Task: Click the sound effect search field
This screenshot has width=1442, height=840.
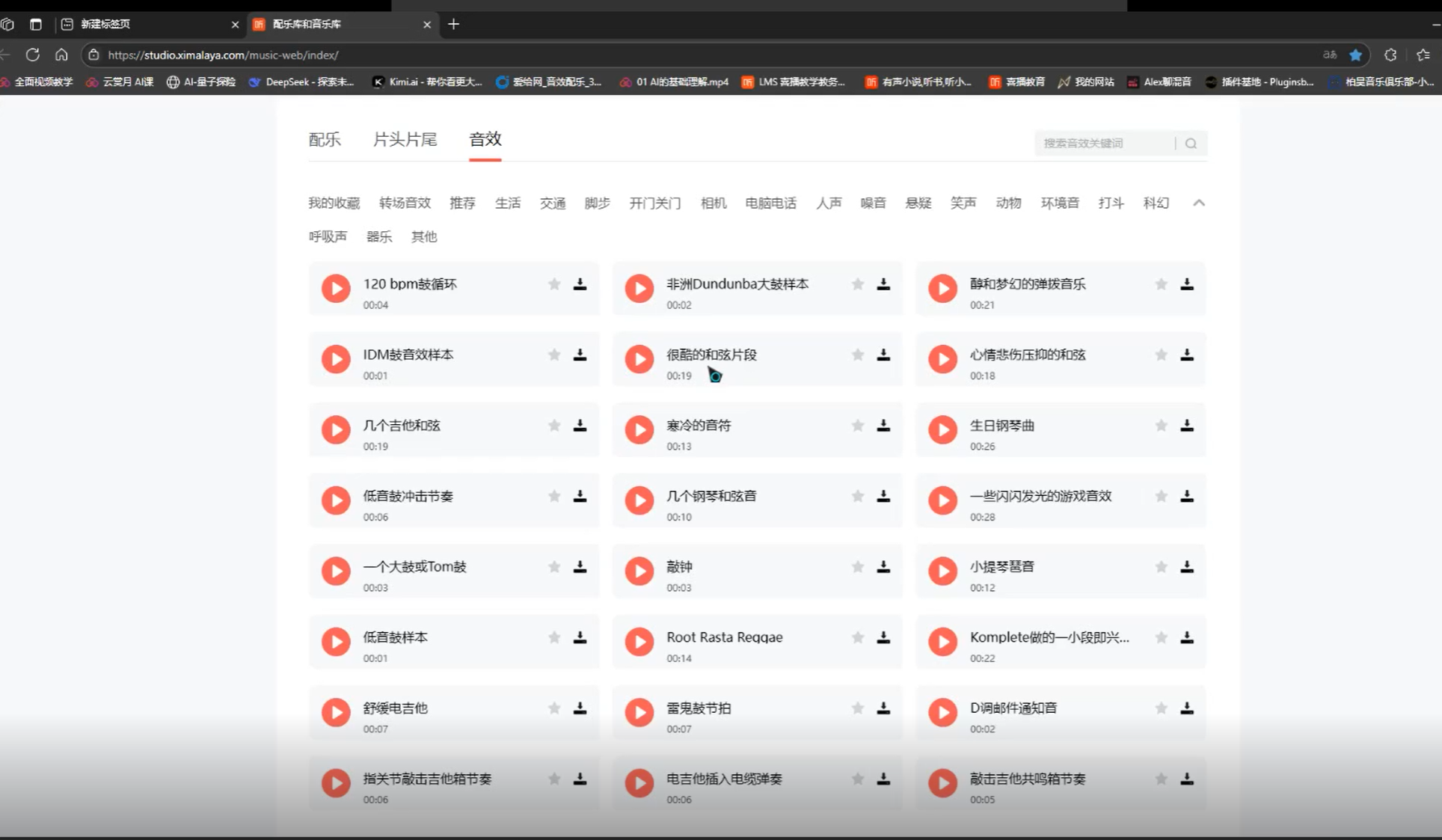Action: [1102, 143]
